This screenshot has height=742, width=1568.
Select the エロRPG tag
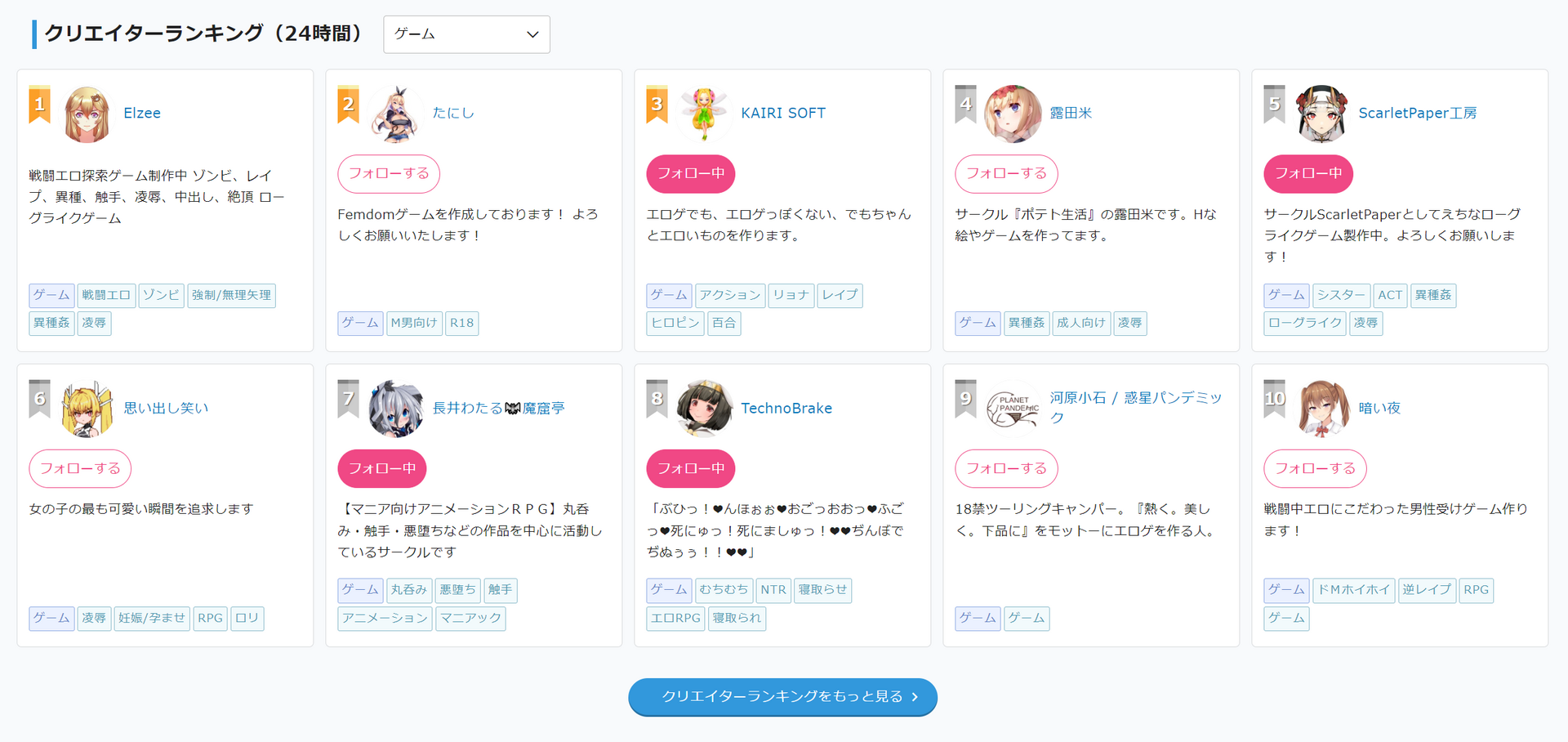tap(675, 619)
